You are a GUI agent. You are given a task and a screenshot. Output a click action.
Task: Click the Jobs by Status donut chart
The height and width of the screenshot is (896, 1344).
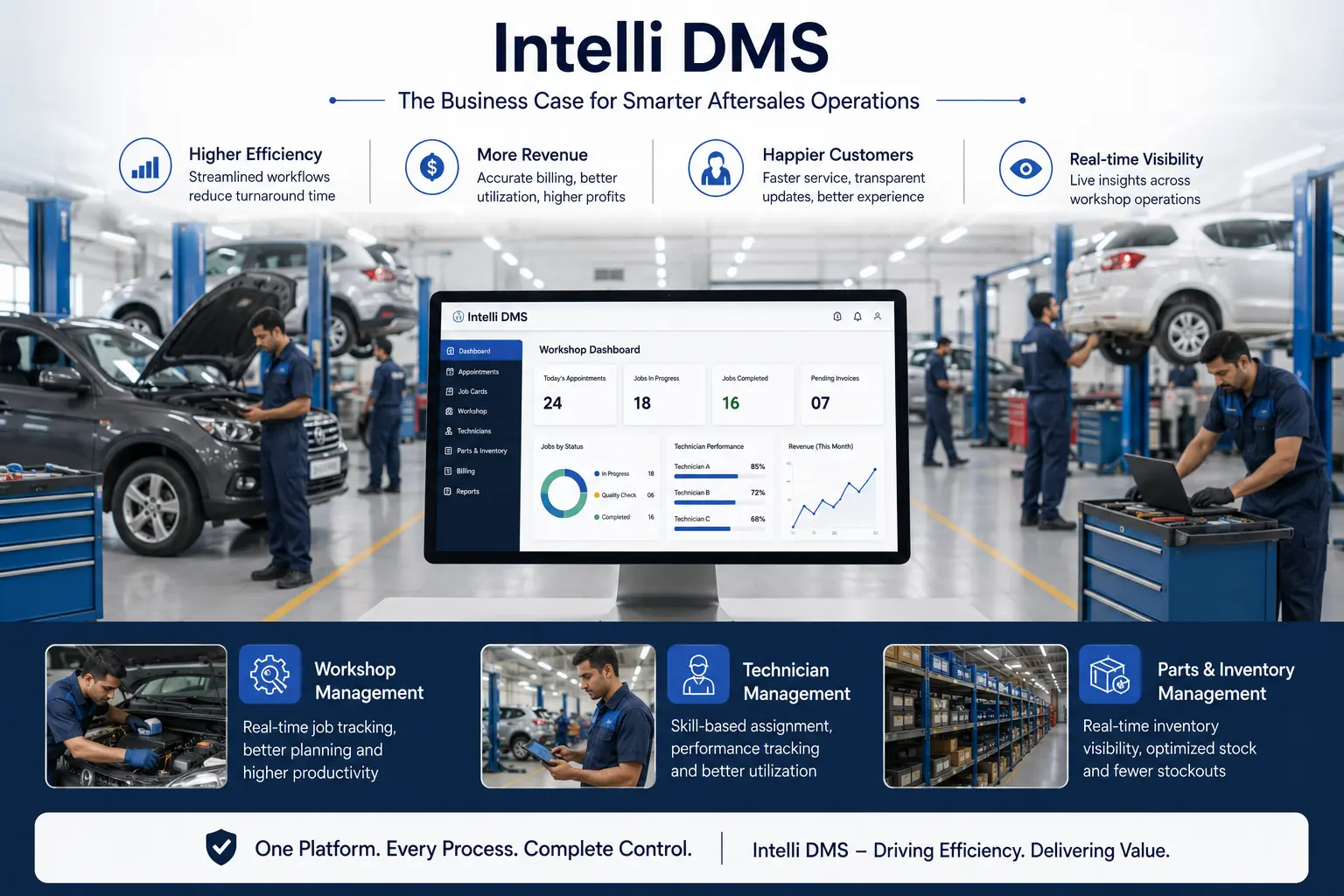pos(564,493)
